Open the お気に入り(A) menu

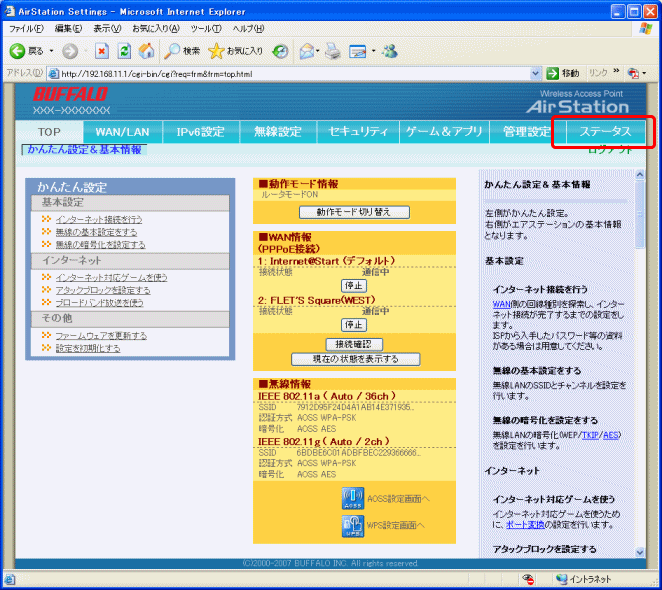tap(156, 28)
